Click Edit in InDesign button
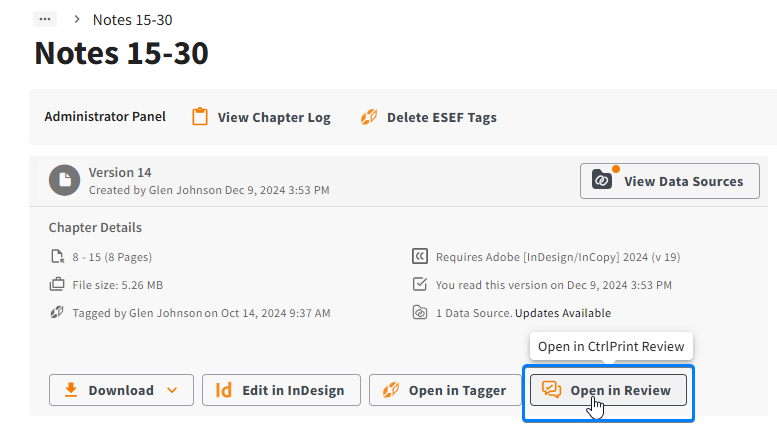 [x=281, y=390]
